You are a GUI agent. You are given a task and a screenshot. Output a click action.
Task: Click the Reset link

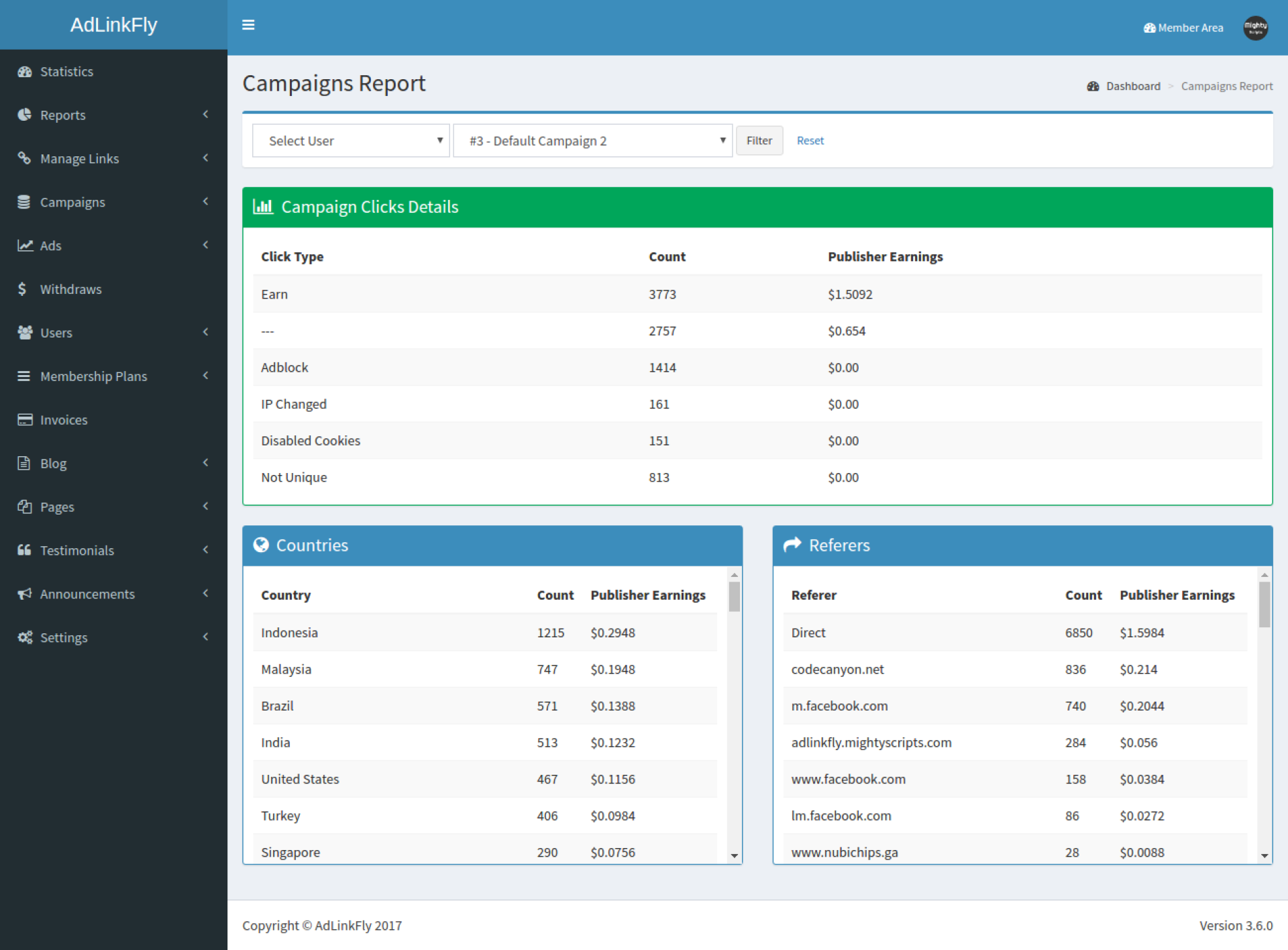[810, 141]
